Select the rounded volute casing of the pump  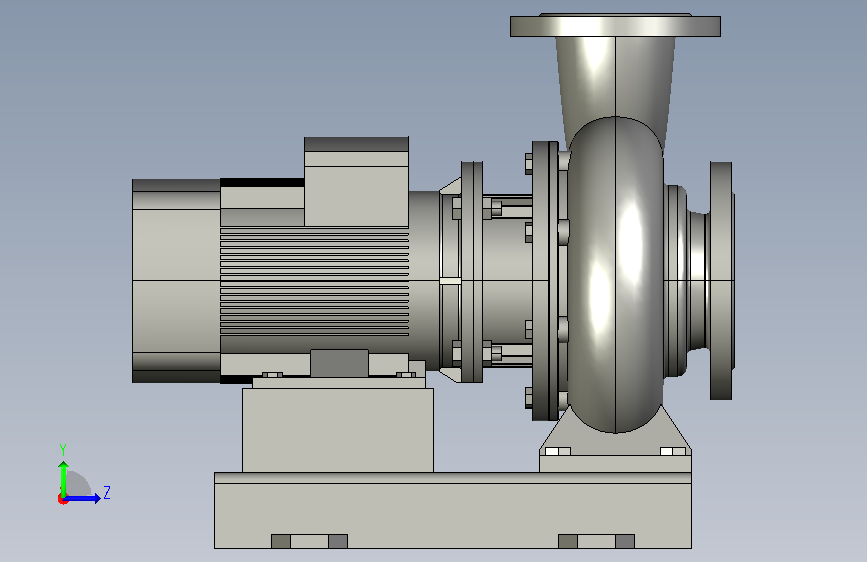tap(615, 274)
